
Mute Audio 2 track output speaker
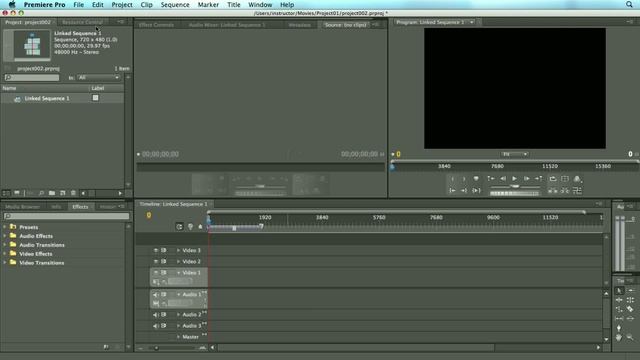[x=156, y=315]
